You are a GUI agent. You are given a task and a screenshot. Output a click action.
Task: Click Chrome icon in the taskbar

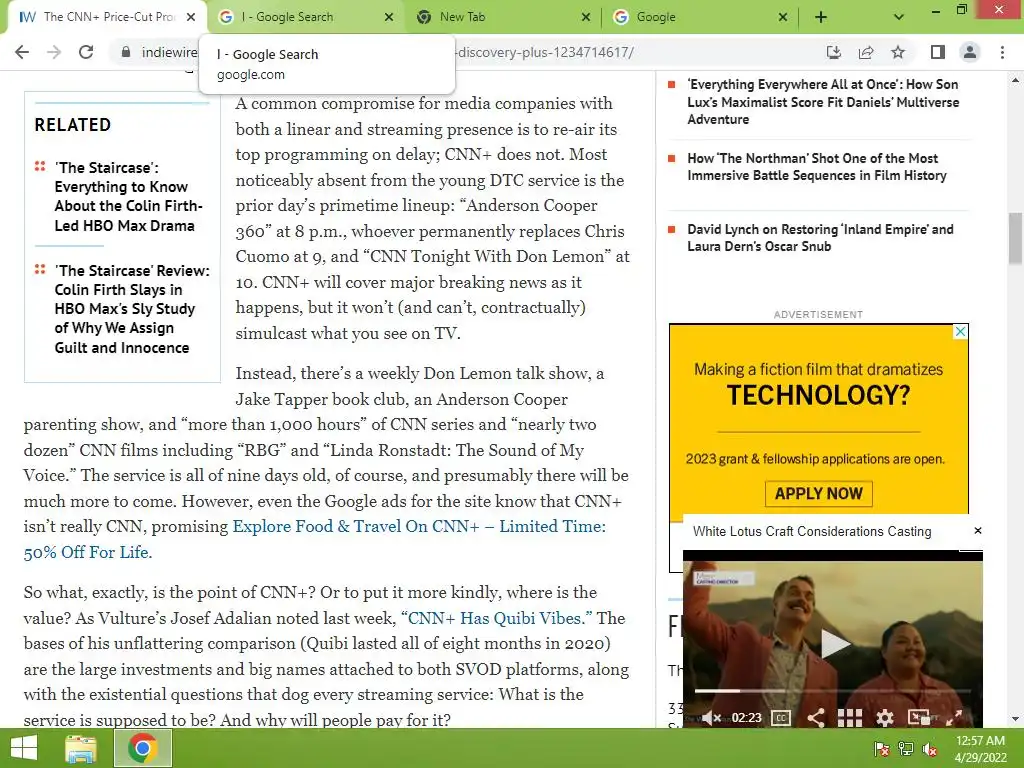tap(143, 748)
